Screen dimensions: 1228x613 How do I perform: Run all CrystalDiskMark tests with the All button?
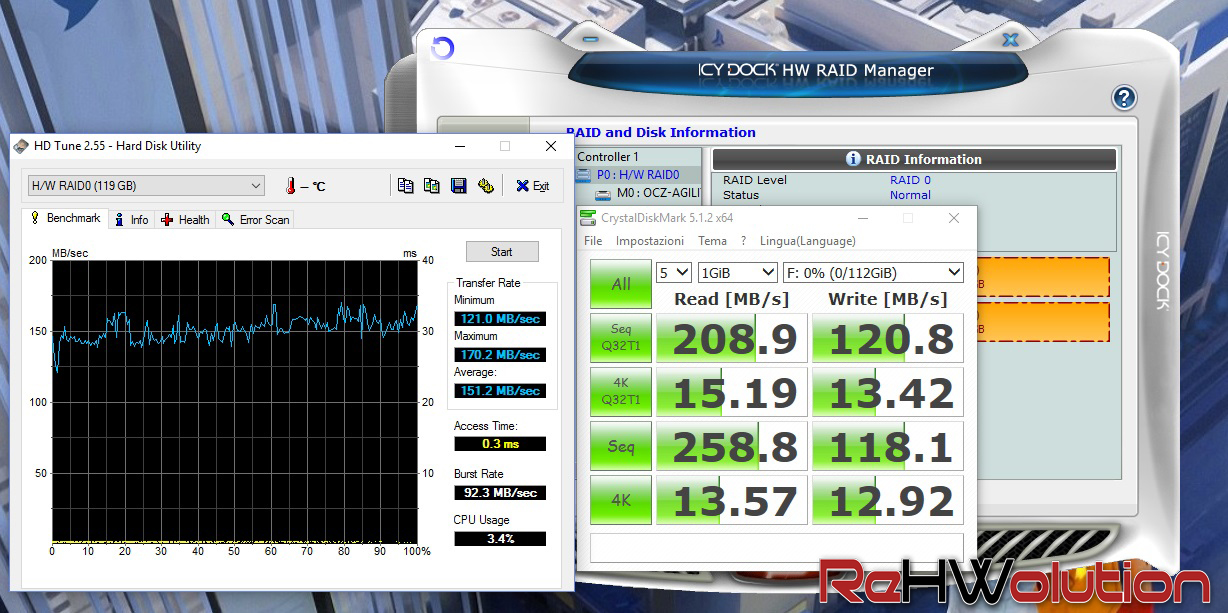tap(621, 284)
